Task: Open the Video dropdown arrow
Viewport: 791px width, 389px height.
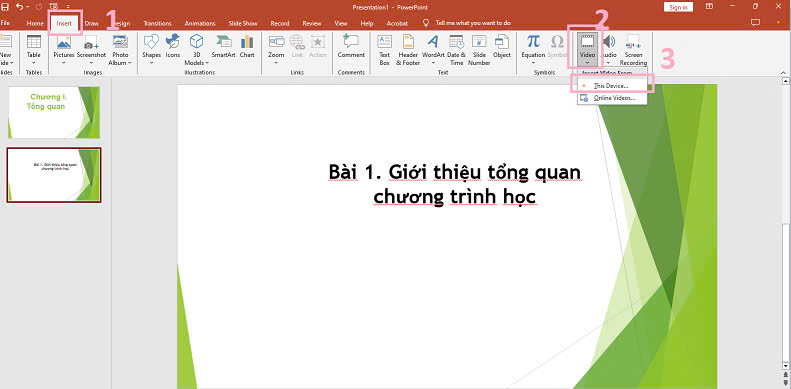Action: [x=588, y=63]
